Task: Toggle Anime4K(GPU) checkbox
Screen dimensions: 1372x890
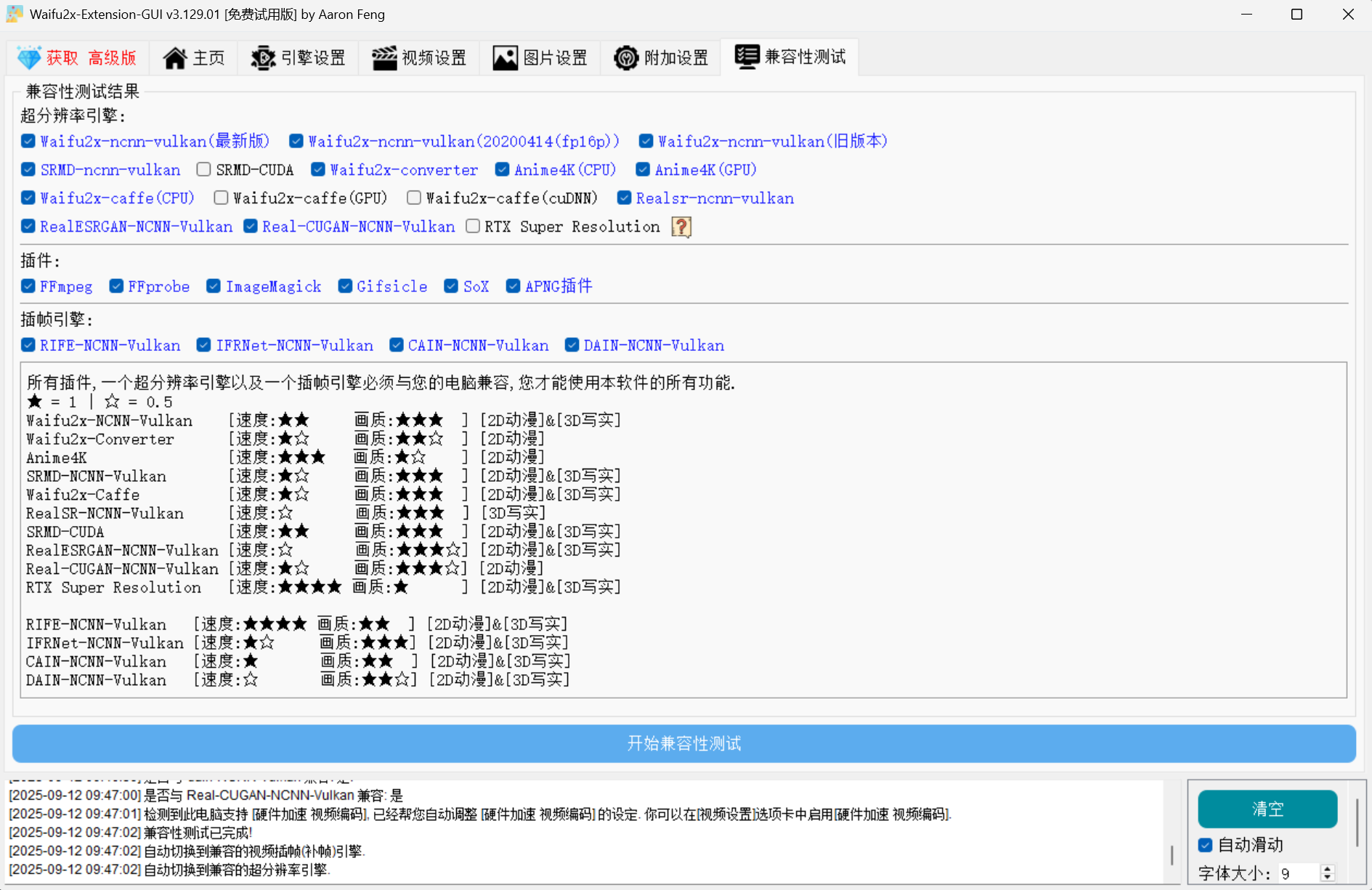Action: point(642,169)
